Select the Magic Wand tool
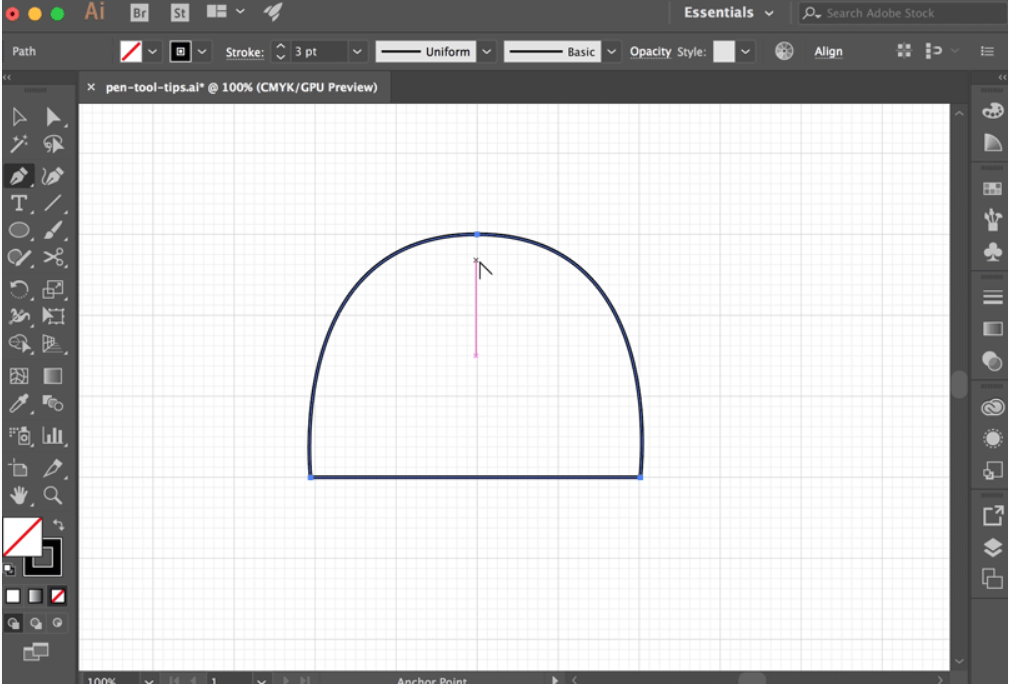Image resolution: width=1009 pixels, height=684 pixels. click(x=18, y=146)
